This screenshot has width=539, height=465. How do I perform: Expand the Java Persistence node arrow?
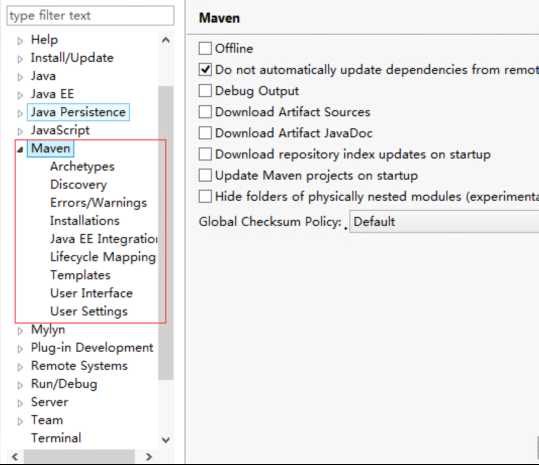click(20, 113)
